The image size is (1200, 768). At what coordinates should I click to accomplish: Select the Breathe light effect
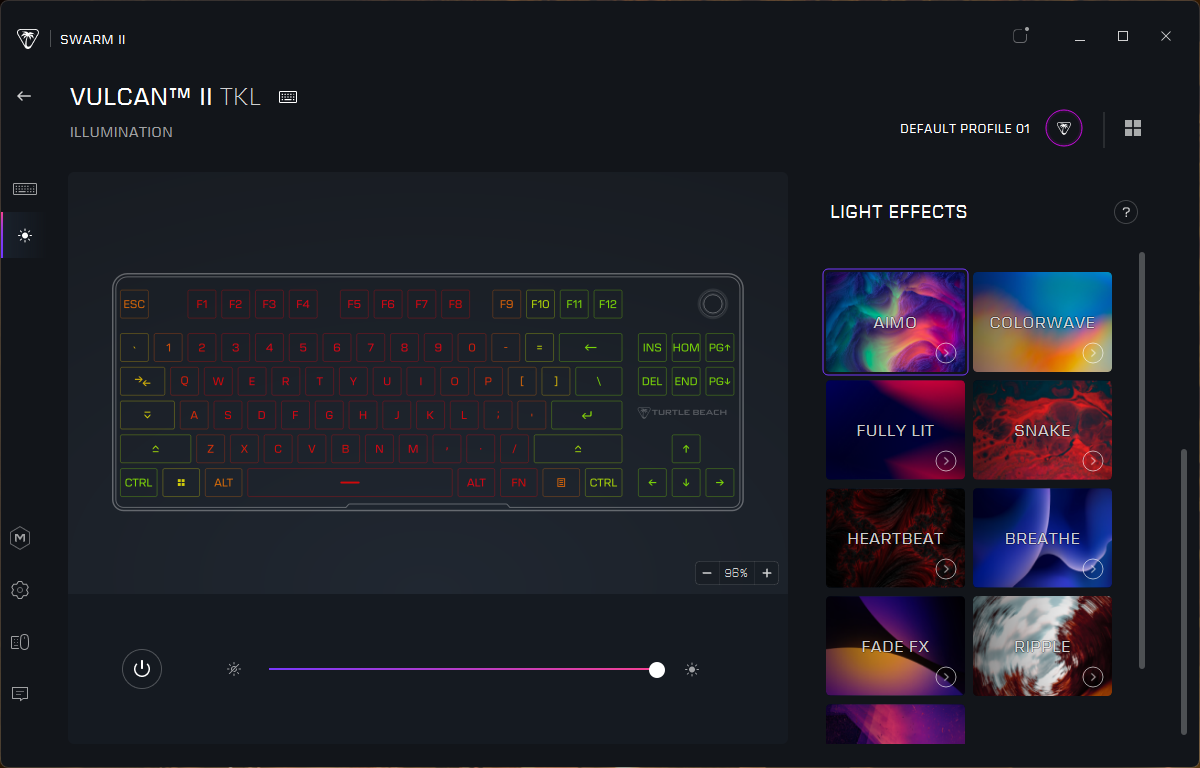tap(1042, 538)
